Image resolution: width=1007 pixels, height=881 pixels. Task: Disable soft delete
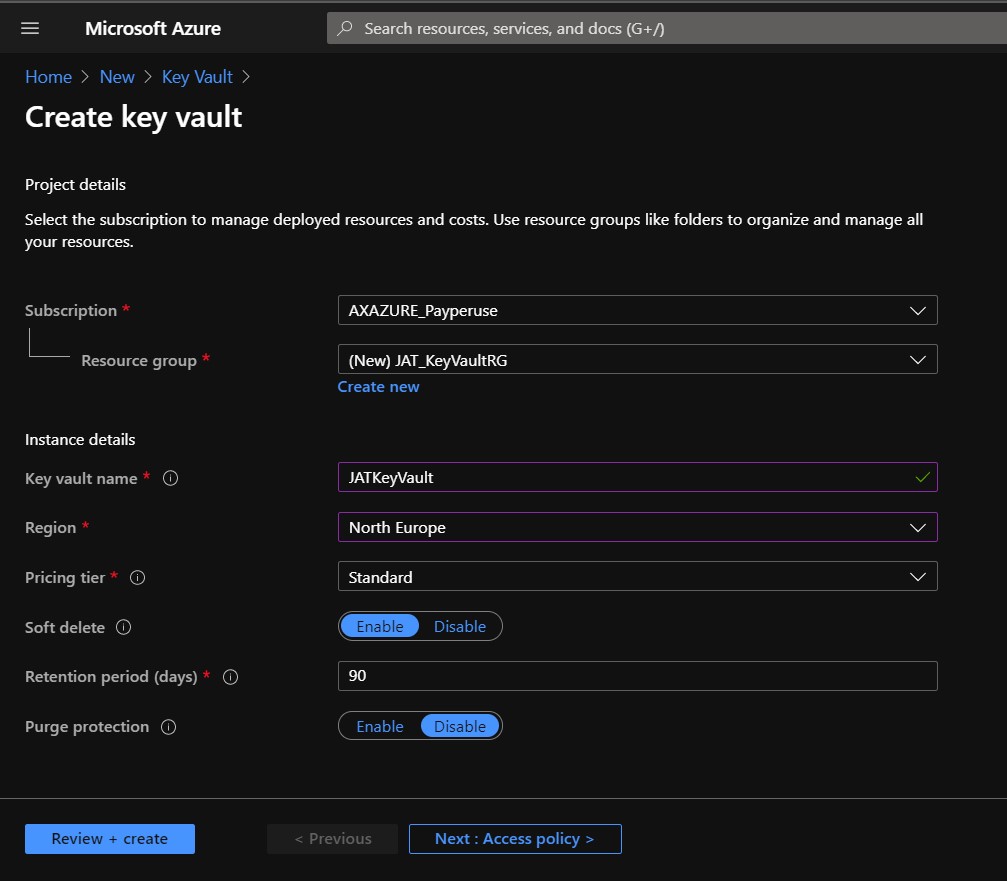(x=460, y=626)
